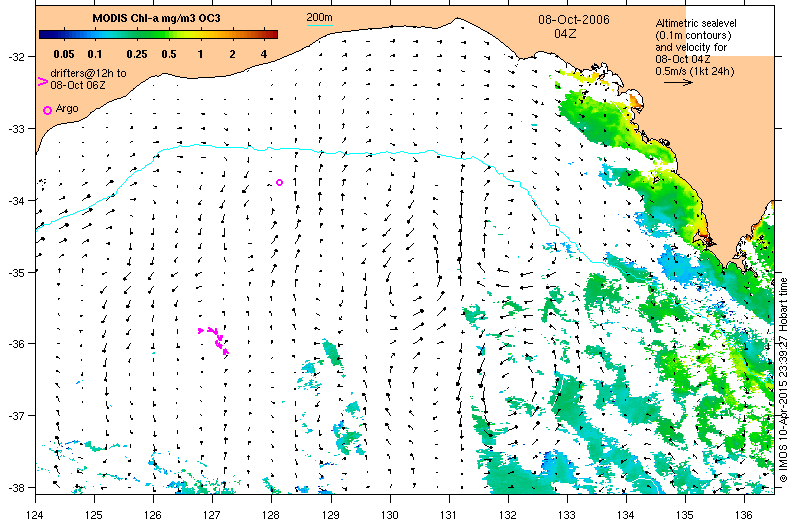Click the magenta Argo circle in legend
800x520 pixels.
[47, 110]
